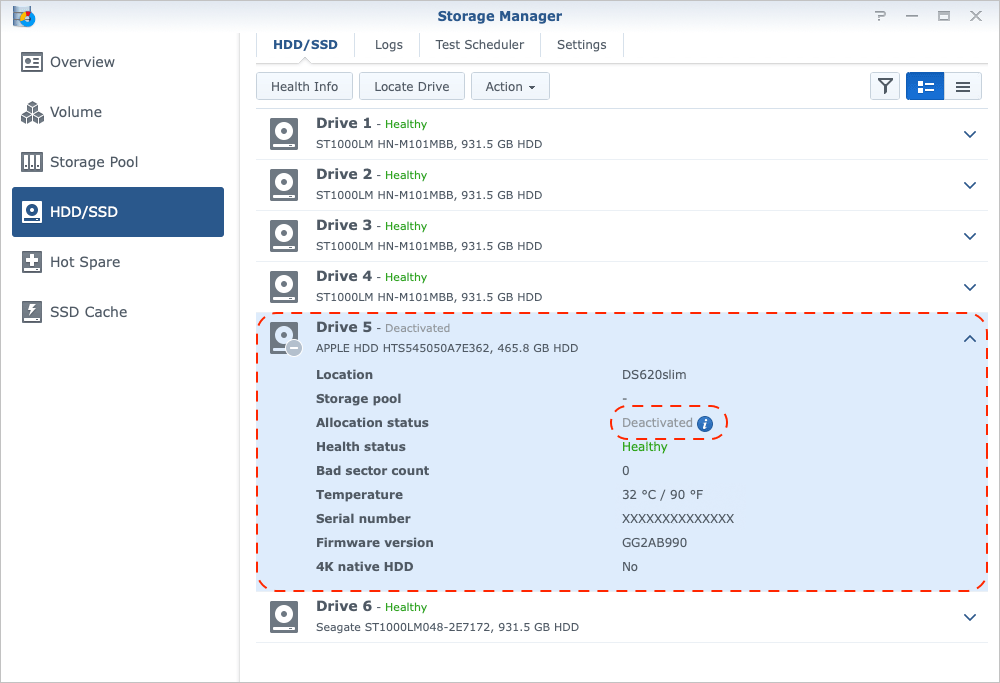
Task: Open the help question mark icon
Action: (880, 16)
